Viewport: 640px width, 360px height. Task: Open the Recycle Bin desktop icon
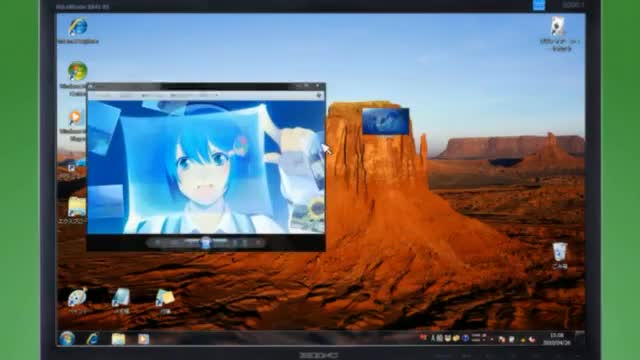560,252
